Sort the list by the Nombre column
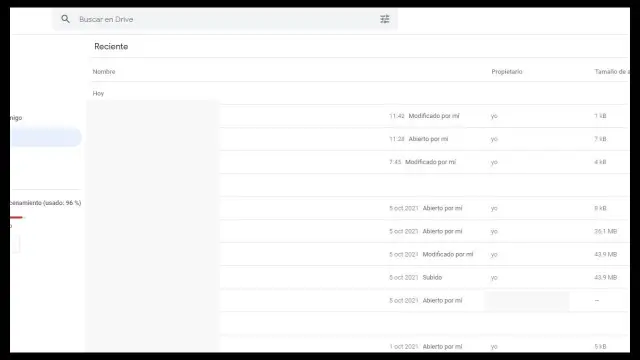Image resolution: width=640 pixels, height=360 pixels. pos(104,71)
